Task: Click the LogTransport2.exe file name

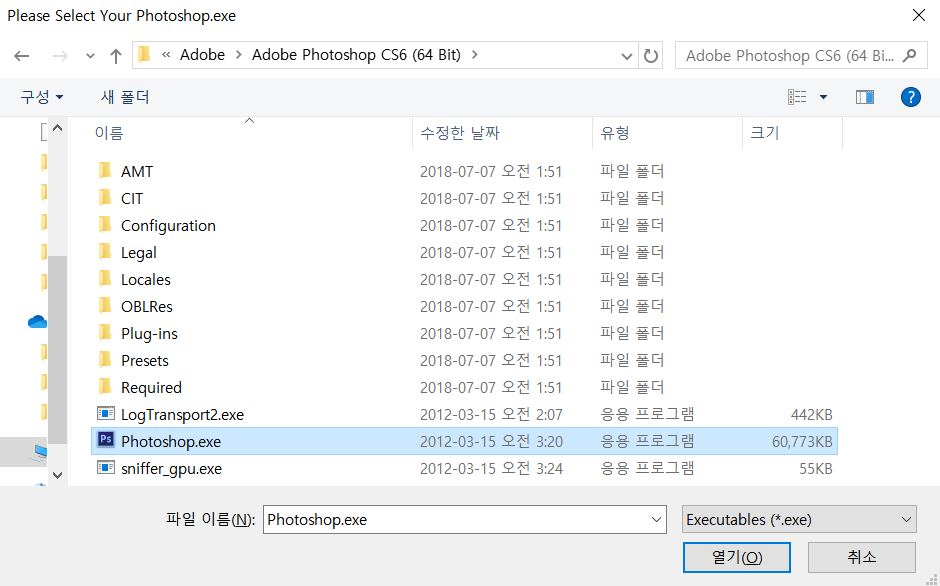Action: click(x=182, y=414)
